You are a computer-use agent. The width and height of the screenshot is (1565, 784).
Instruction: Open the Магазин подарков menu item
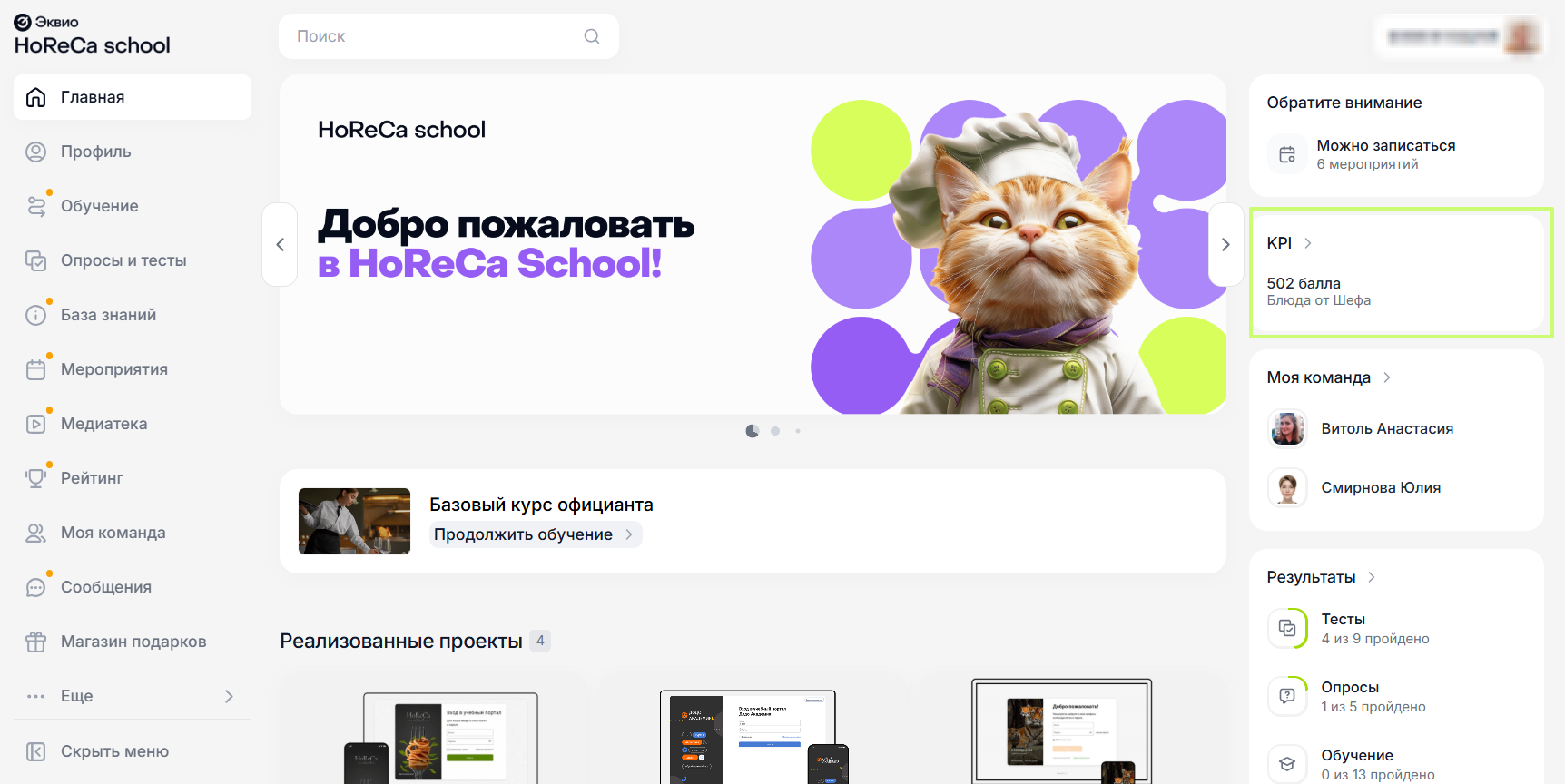[133, 642]
